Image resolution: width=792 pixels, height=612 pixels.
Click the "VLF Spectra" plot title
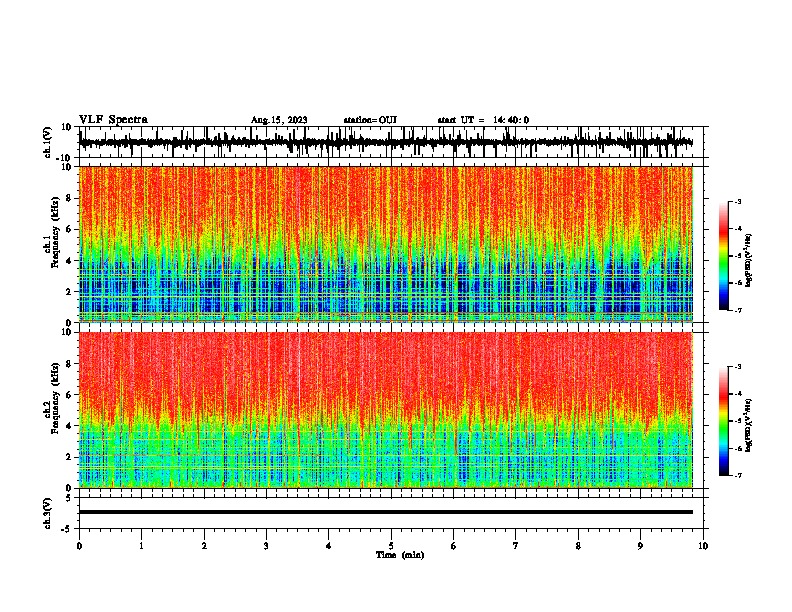click(113, 119)
